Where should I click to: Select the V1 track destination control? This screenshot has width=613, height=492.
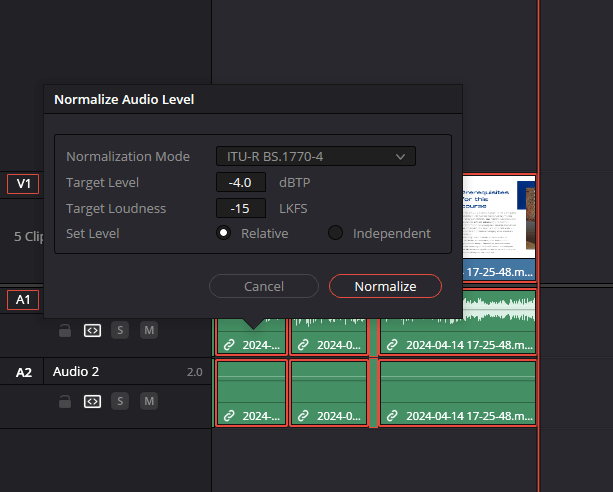click(x=23, y=184)
